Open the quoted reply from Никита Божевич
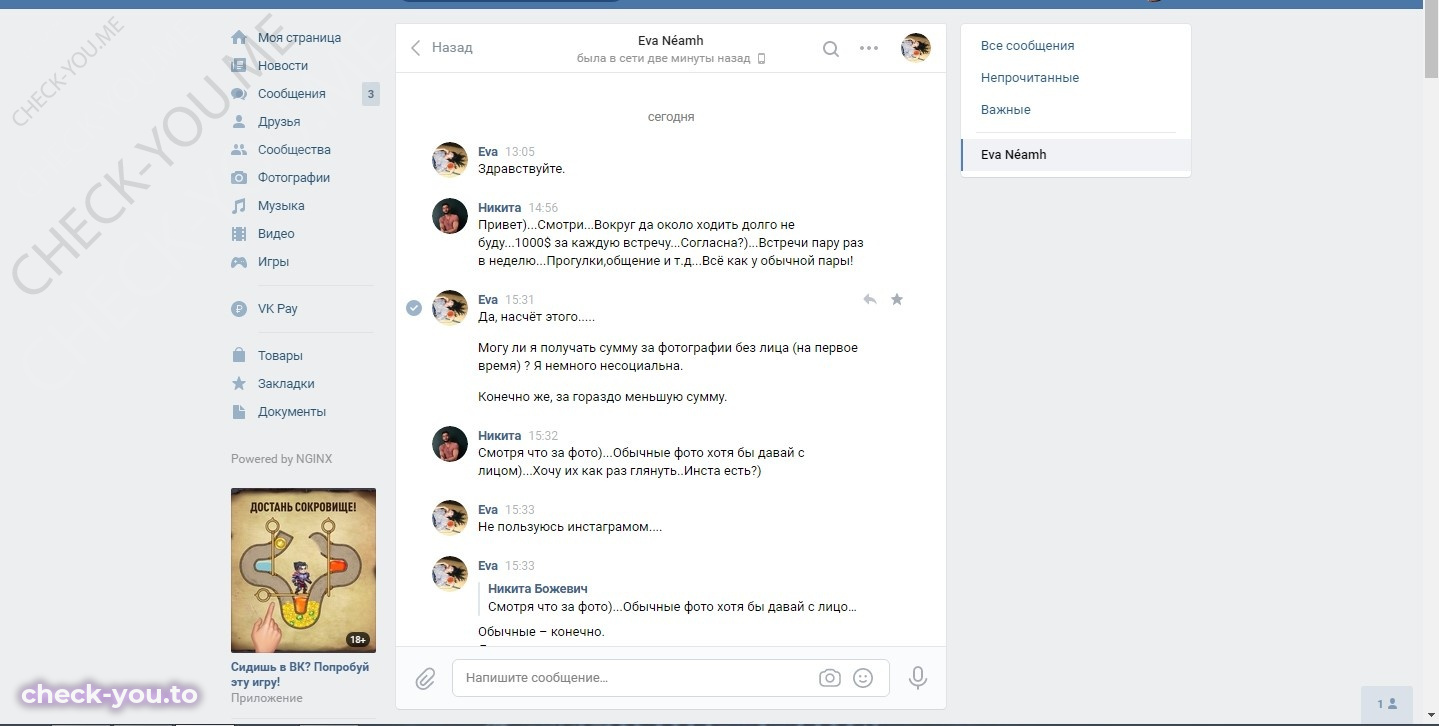The height and width of the screenshot is (726, 1439). 667,598
